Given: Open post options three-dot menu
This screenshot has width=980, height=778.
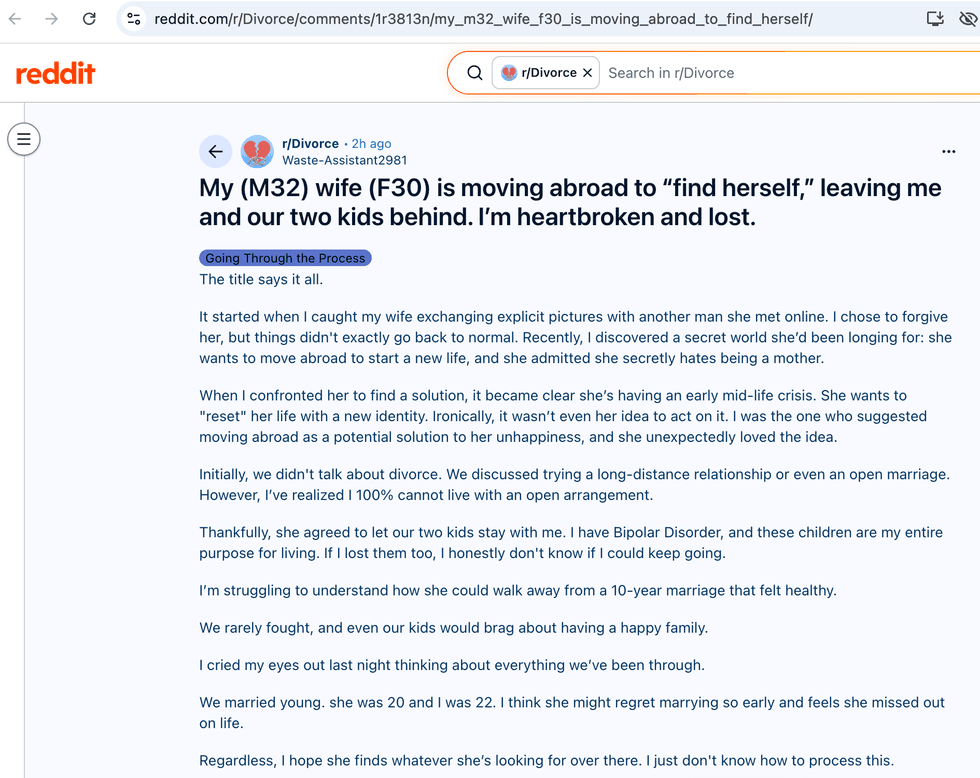Looking at the screenshot, I should pyautogui.click(x=948, y=151).
